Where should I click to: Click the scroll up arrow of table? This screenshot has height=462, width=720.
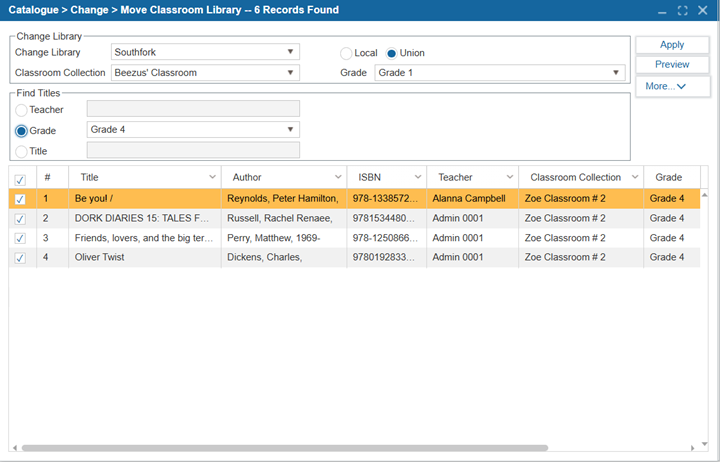click(704, 195)
